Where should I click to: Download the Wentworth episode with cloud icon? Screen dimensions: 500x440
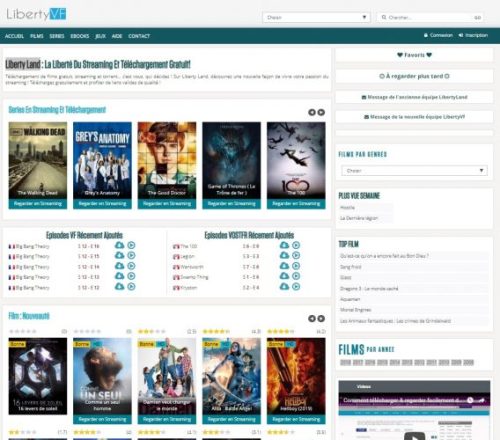point(284,266)
